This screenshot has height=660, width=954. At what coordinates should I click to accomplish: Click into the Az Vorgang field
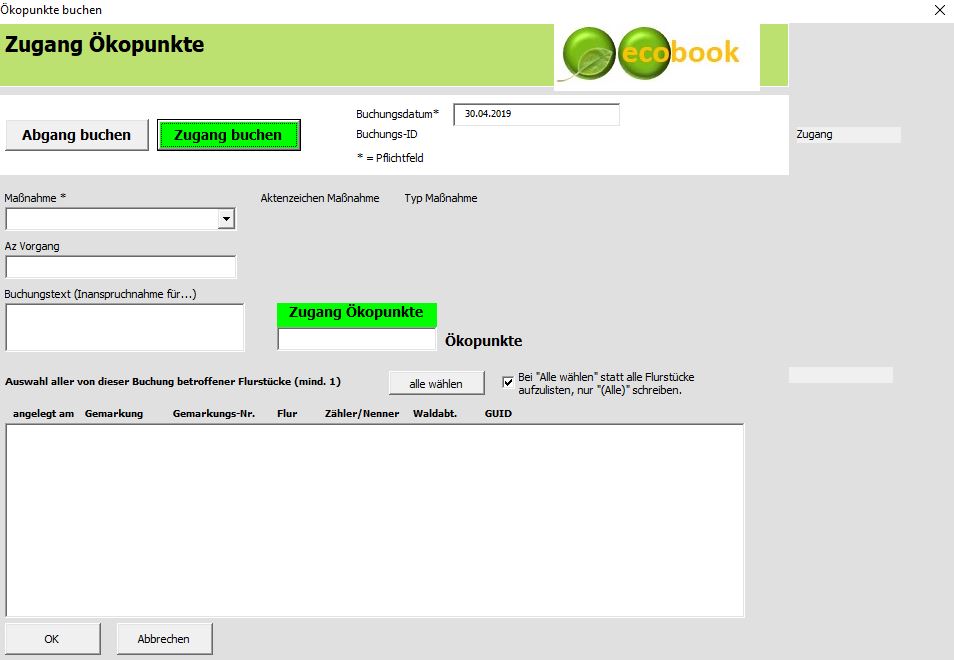tap(121, 267)
